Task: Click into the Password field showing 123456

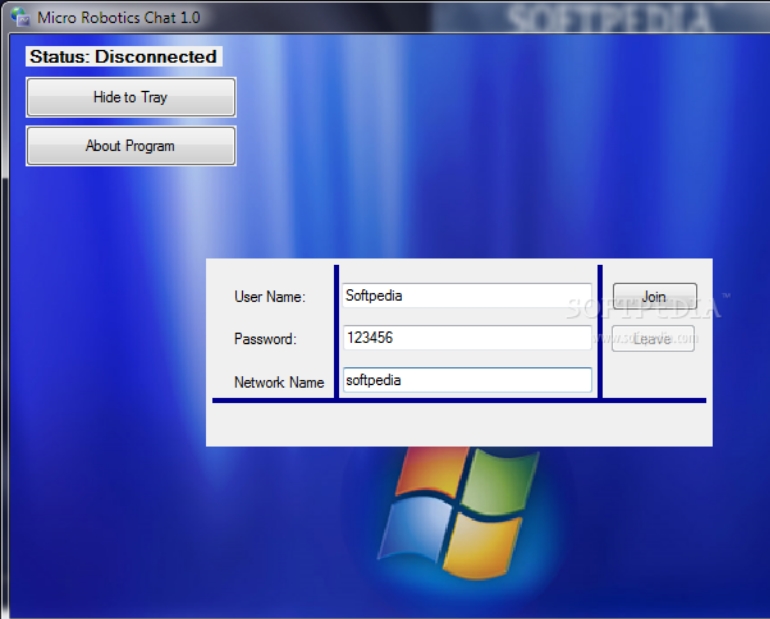Action: click(466, 338)
